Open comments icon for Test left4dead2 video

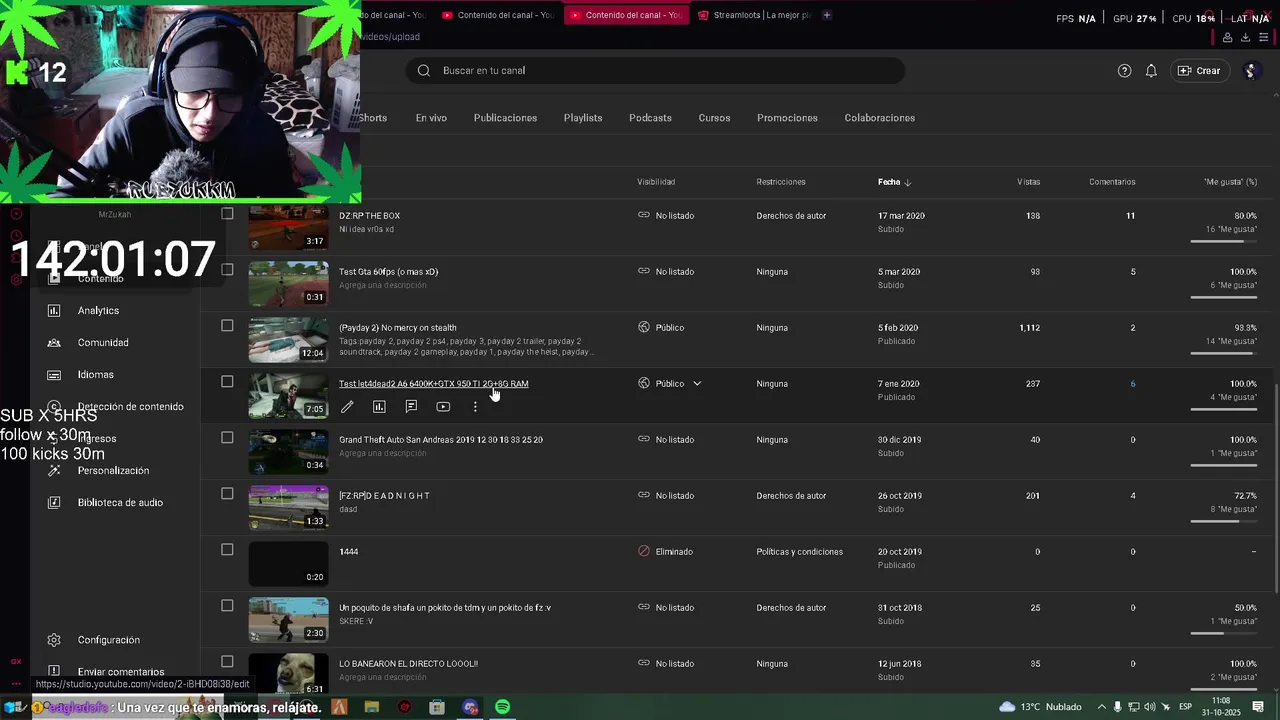[411, 407]
